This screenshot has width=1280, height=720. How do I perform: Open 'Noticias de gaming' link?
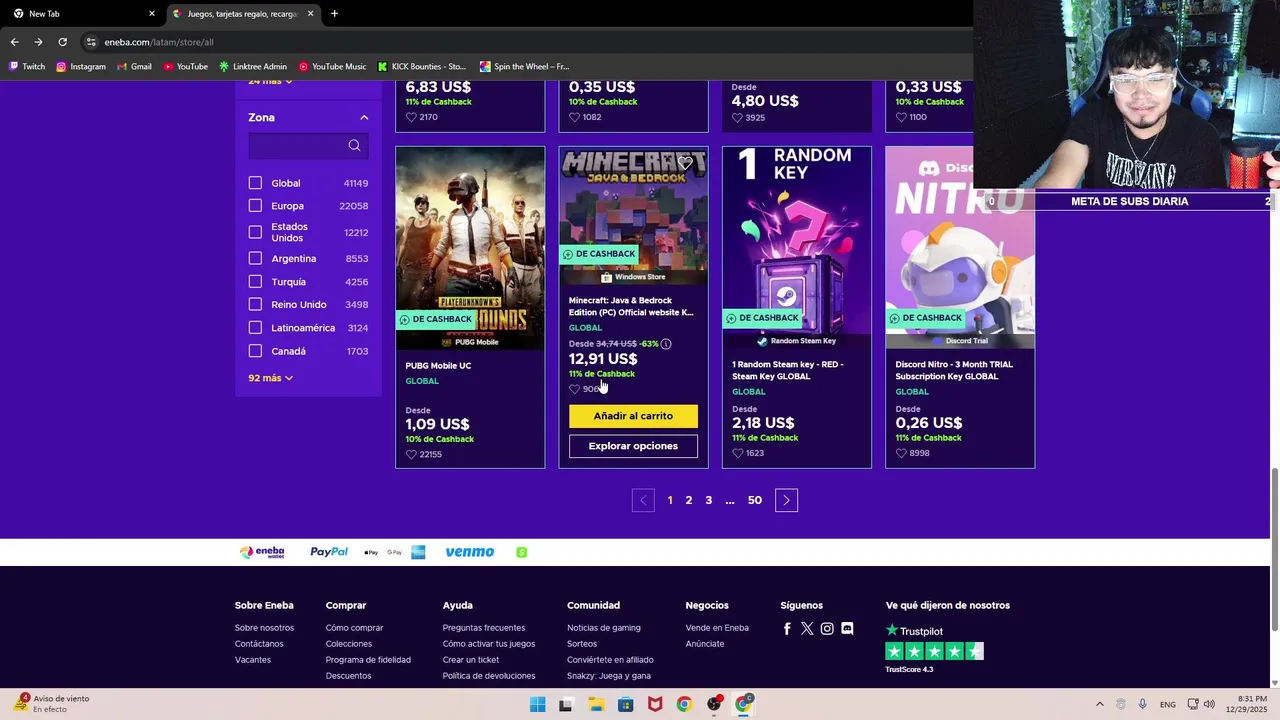(604, 628)
